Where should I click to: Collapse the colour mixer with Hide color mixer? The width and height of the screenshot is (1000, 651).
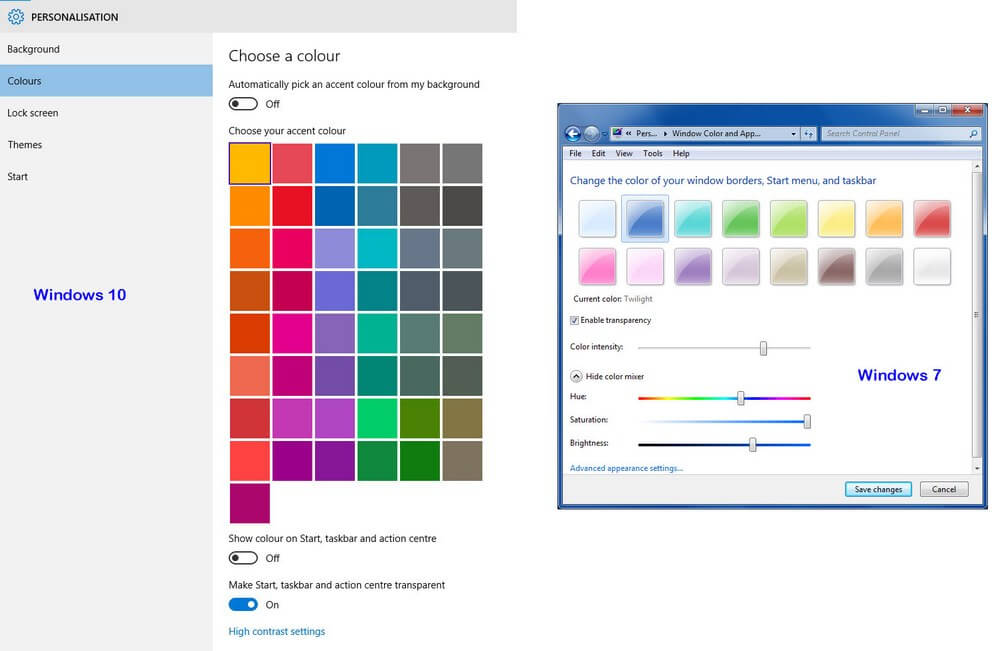click(576, 376)
